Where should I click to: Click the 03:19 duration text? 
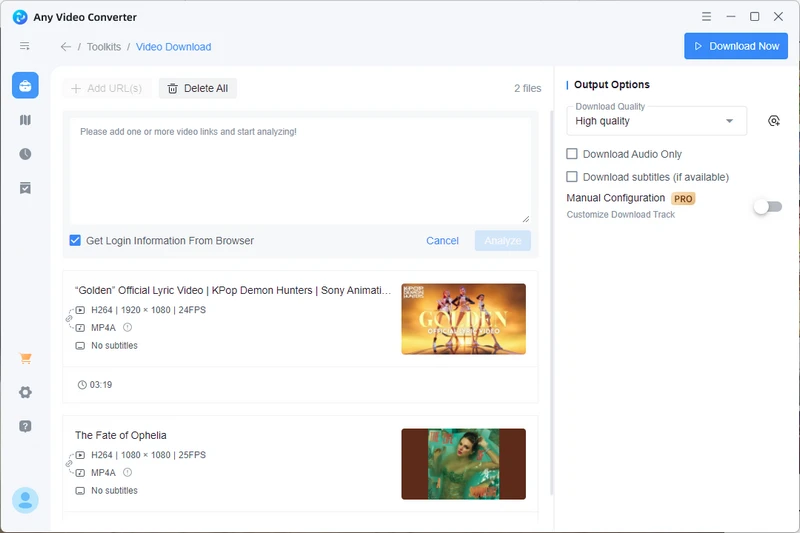[101, 385]
